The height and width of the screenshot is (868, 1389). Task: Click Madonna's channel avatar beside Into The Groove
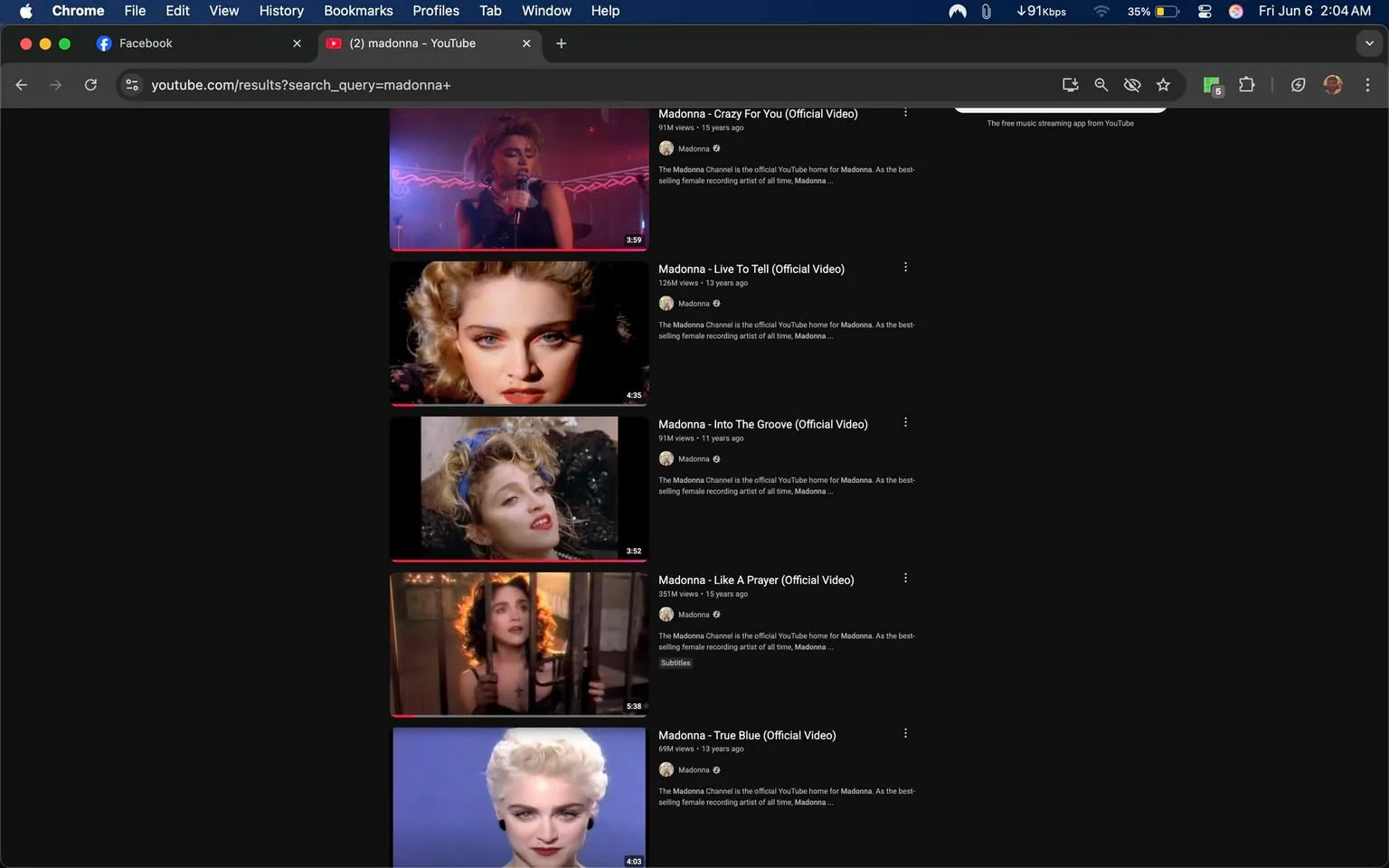point(666,458)
